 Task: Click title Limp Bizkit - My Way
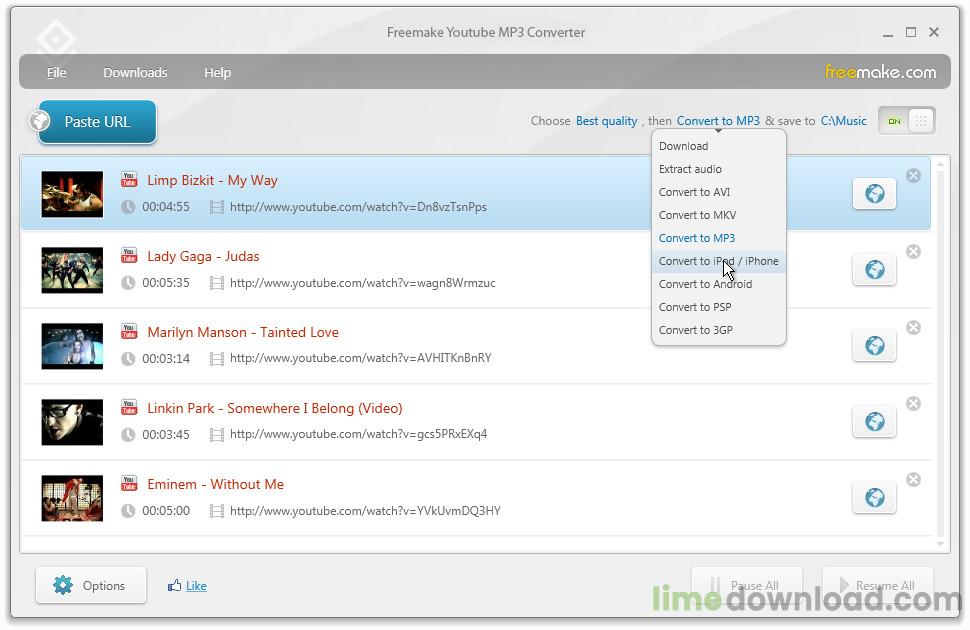(x=212, y=180)
